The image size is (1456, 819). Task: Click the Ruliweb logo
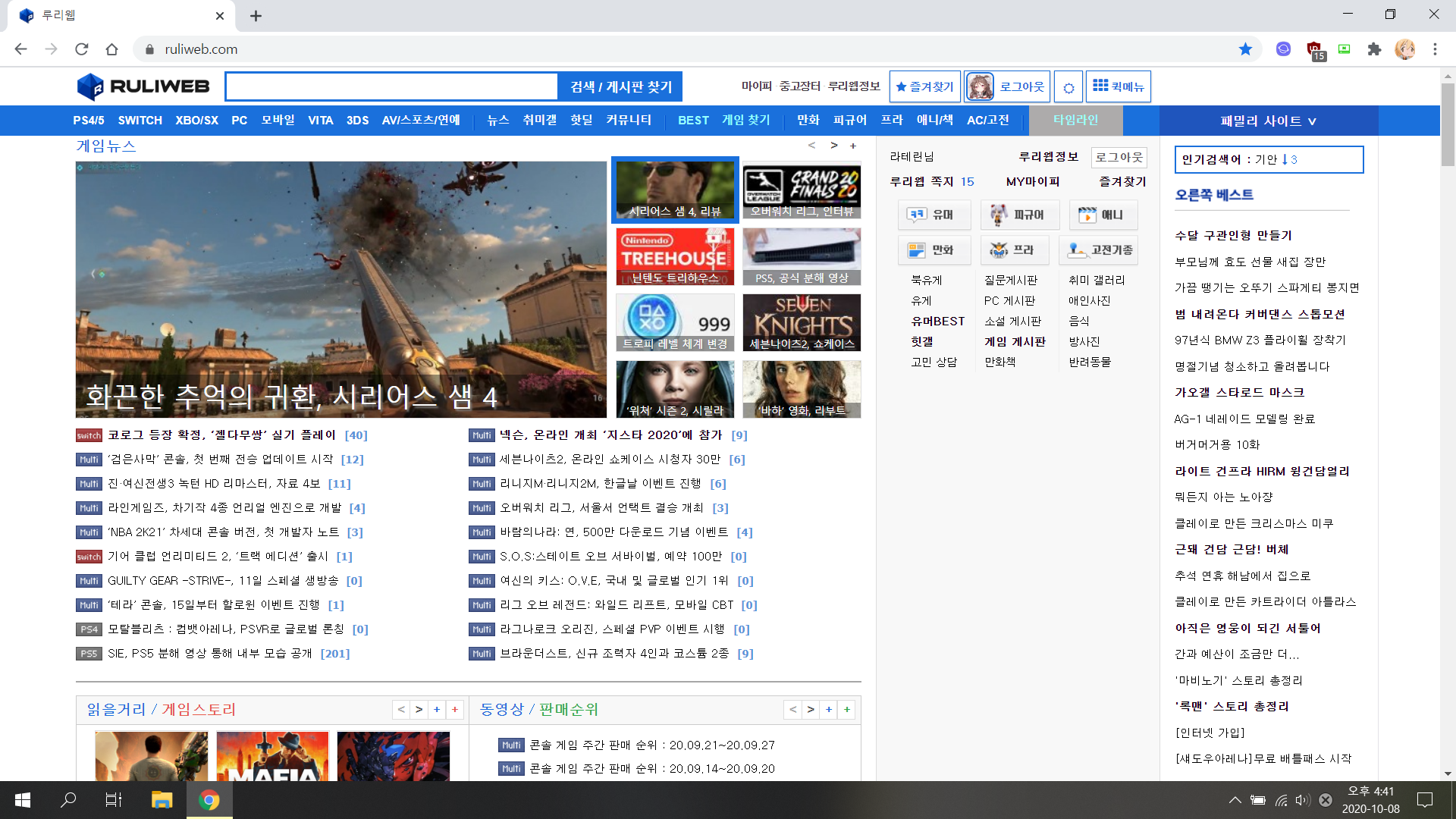pyautogui.click(x=143, y=86)
